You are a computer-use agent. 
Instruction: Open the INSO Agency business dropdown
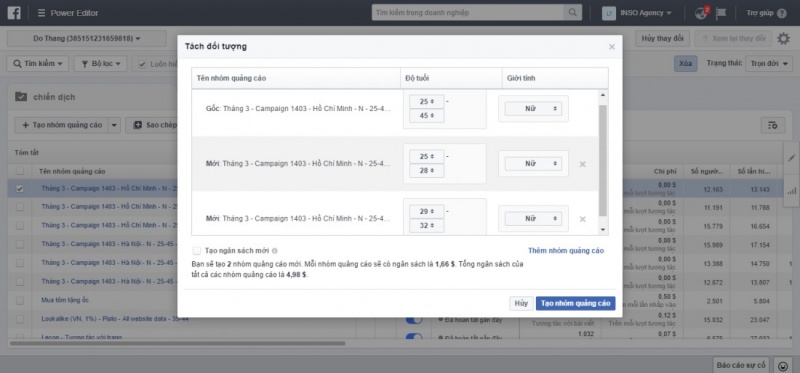tap(637, 13)
